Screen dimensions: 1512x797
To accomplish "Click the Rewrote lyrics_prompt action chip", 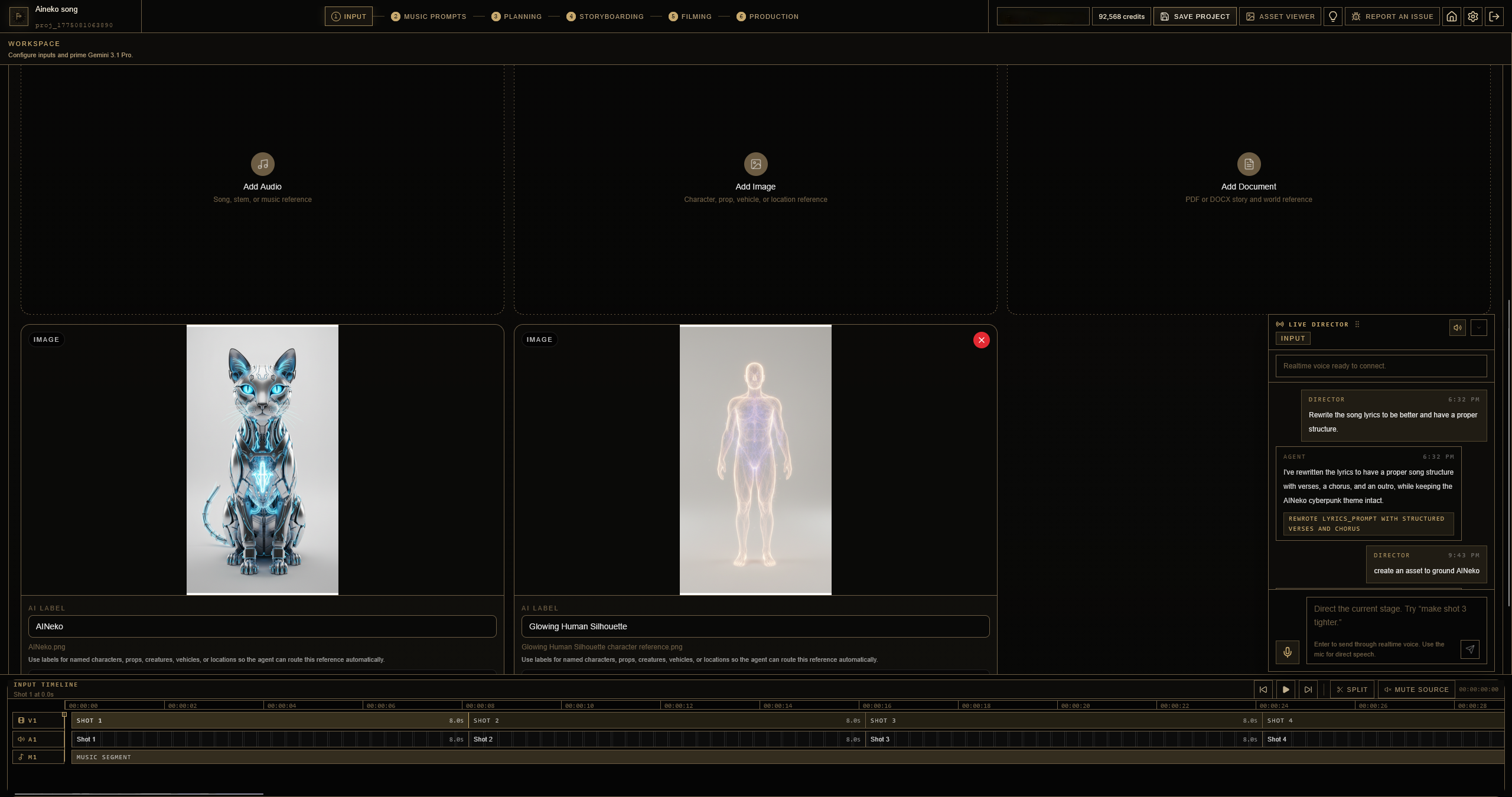I will [x=1368, y=524].
